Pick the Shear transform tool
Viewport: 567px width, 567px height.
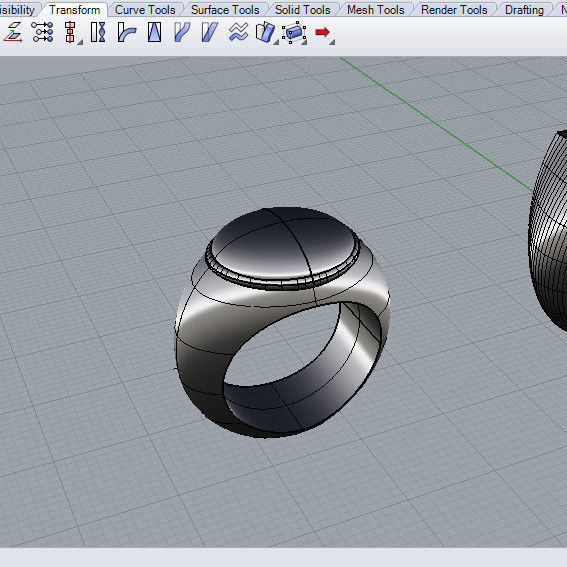point(209,32)
